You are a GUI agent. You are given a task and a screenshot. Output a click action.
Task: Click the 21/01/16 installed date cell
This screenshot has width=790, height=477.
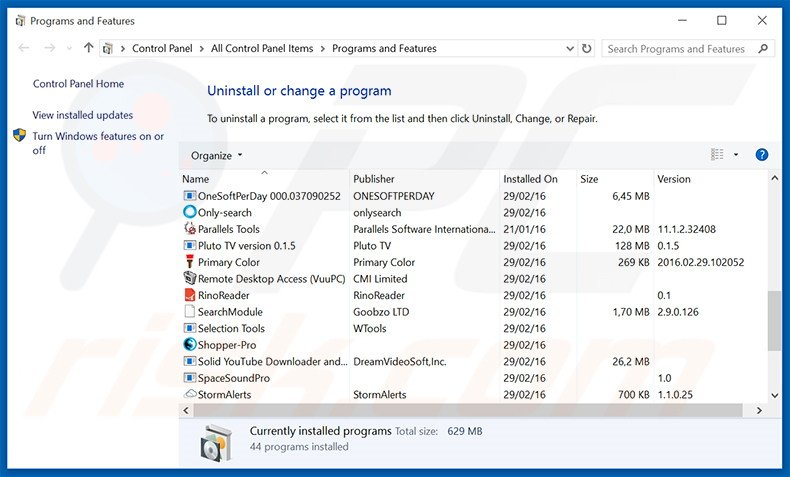tap(524, 229)
